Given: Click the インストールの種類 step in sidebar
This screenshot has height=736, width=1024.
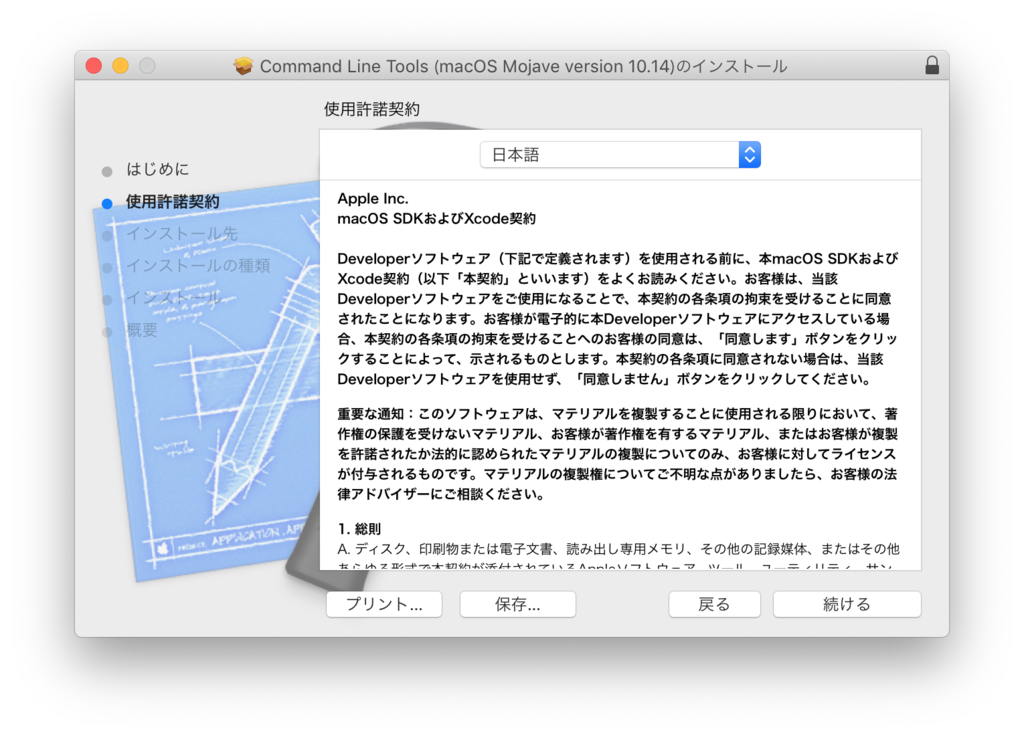Looking at the screenshot, I should [198, 266].
